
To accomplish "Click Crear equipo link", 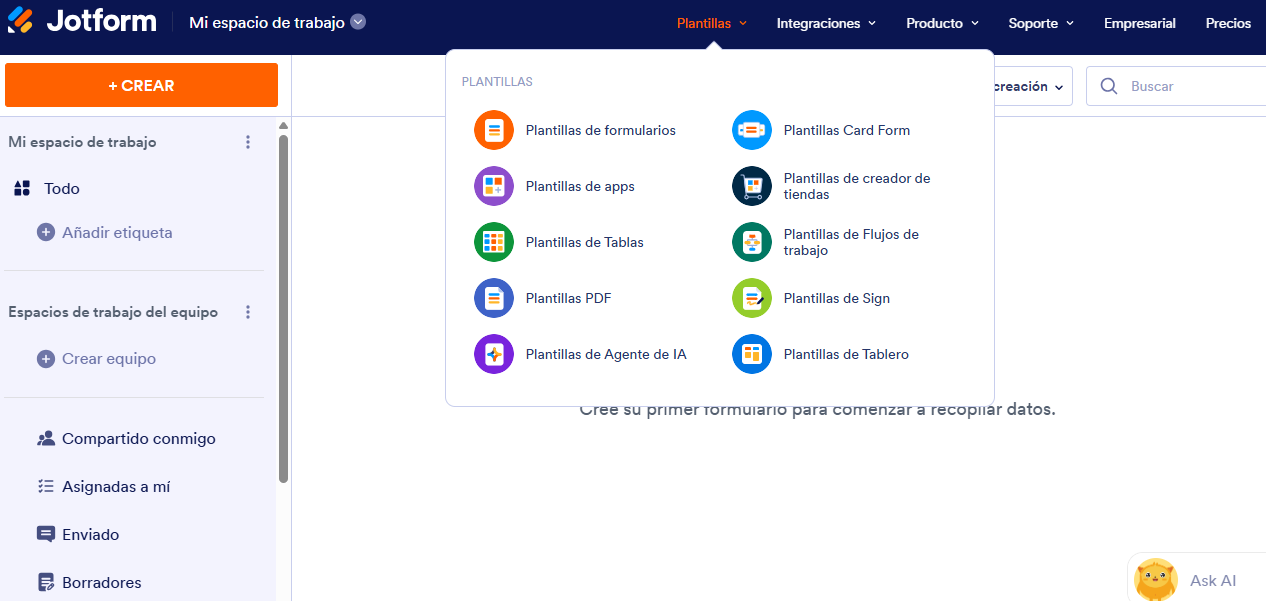I will click(109, 358).
